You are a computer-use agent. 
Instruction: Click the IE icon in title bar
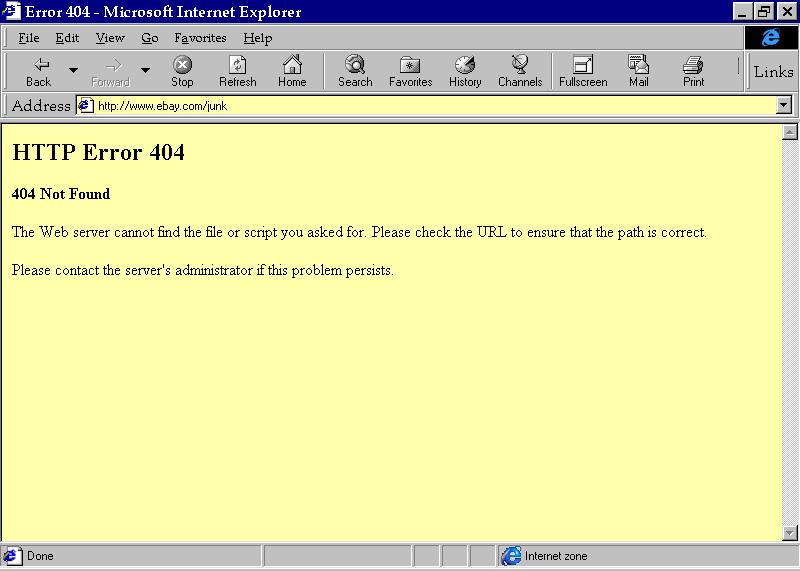11,11
